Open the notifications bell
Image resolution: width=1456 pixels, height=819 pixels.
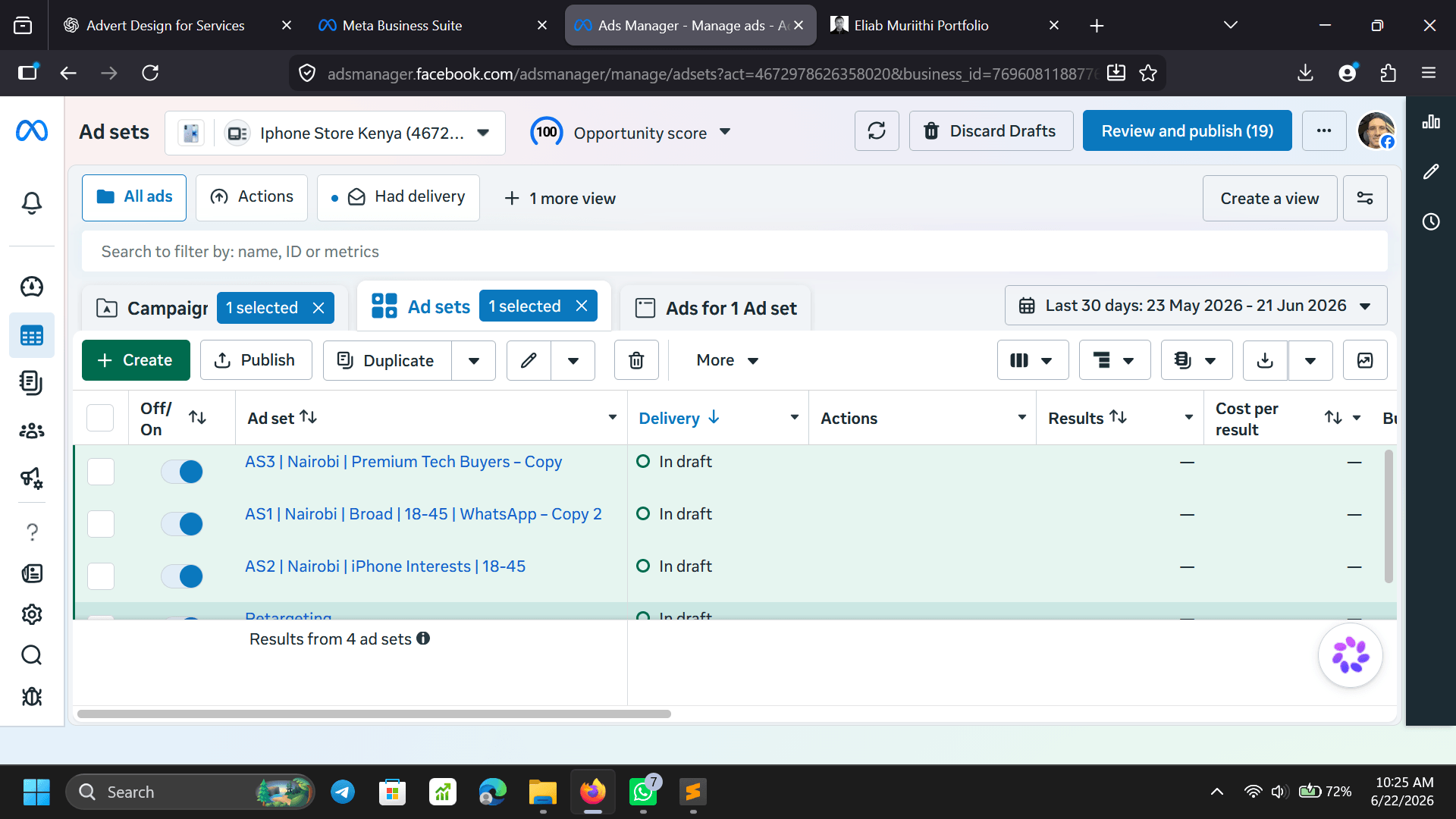[32, 202]
